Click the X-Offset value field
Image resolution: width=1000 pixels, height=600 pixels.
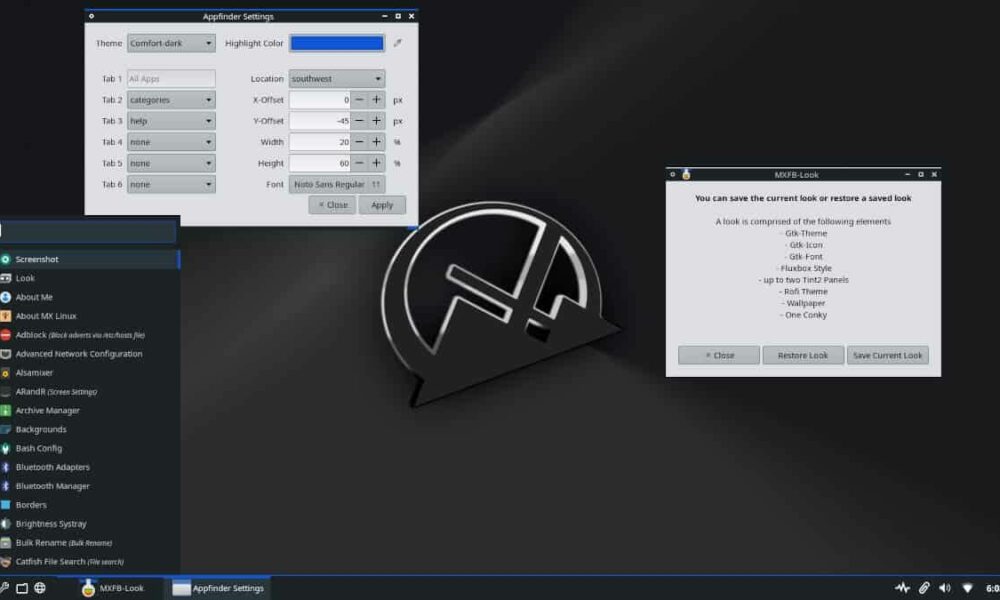click(320, 100)
